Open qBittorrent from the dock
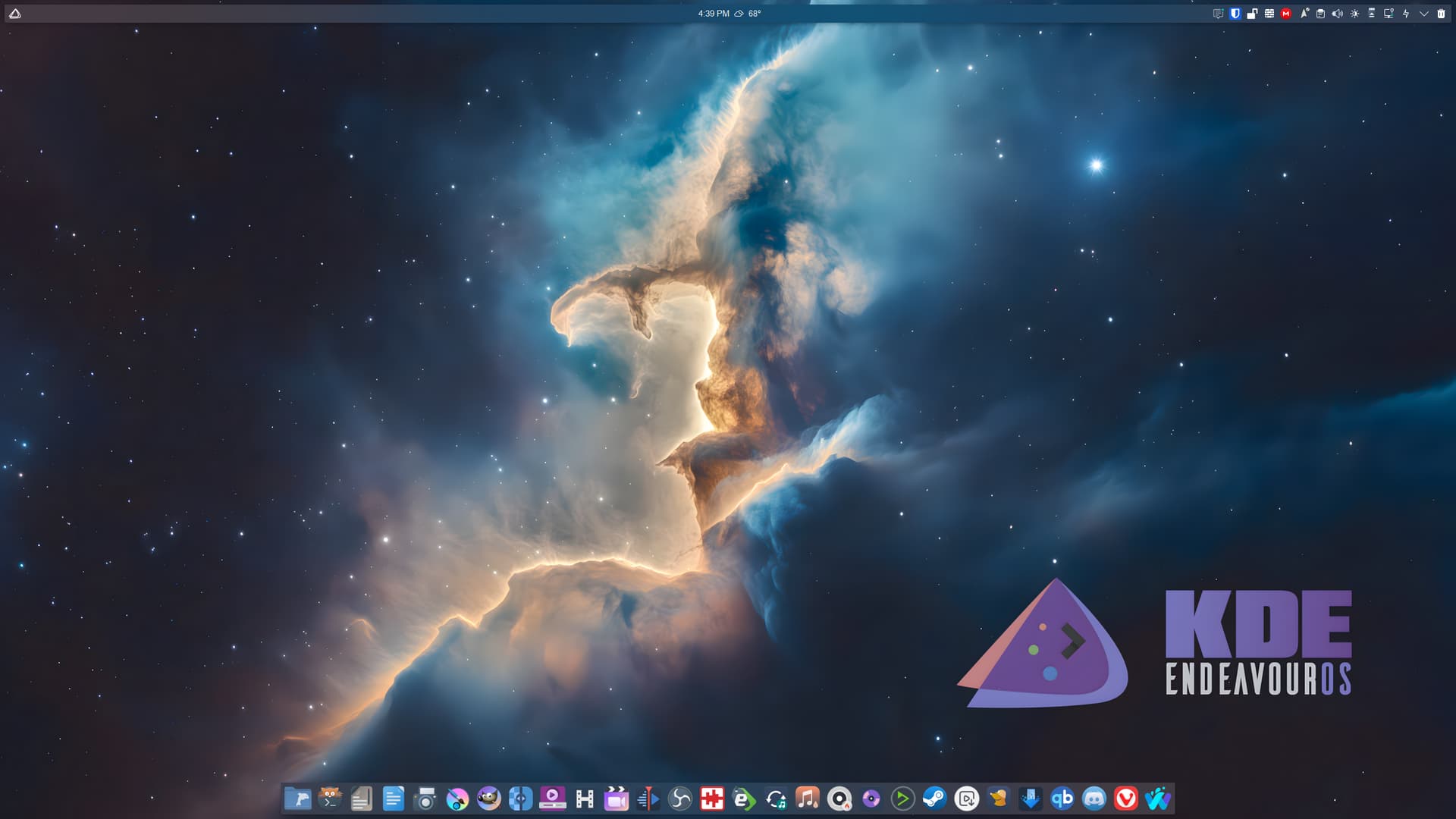This screenshot has width=1456, height=819. 1062,799
